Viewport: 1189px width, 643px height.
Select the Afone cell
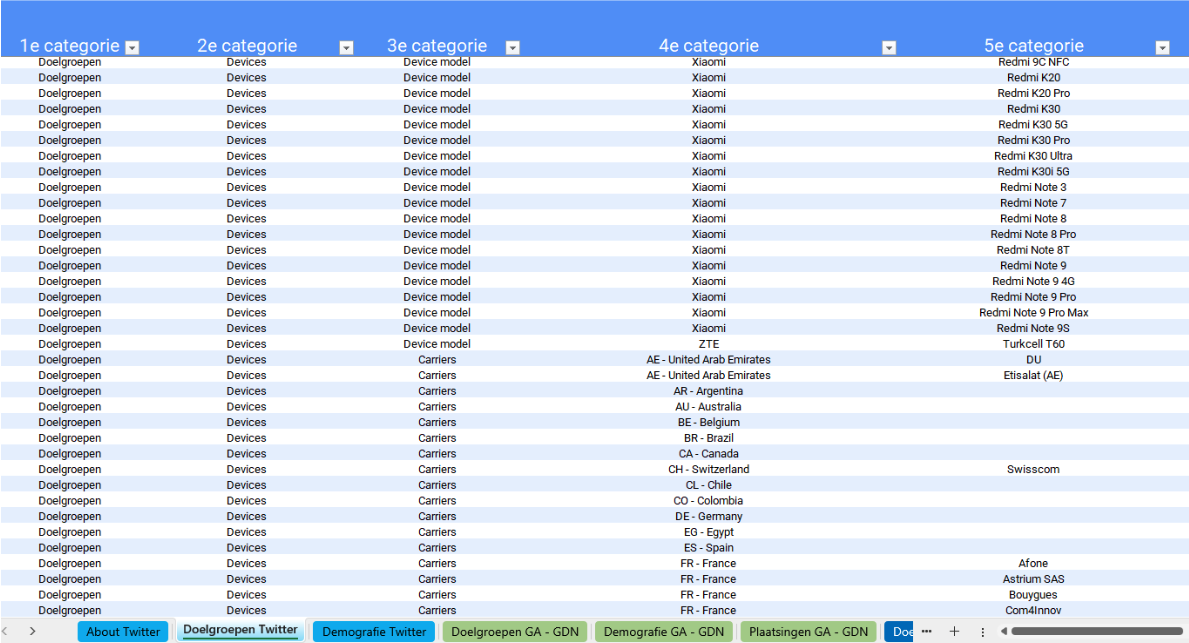tap(1034, 563)
